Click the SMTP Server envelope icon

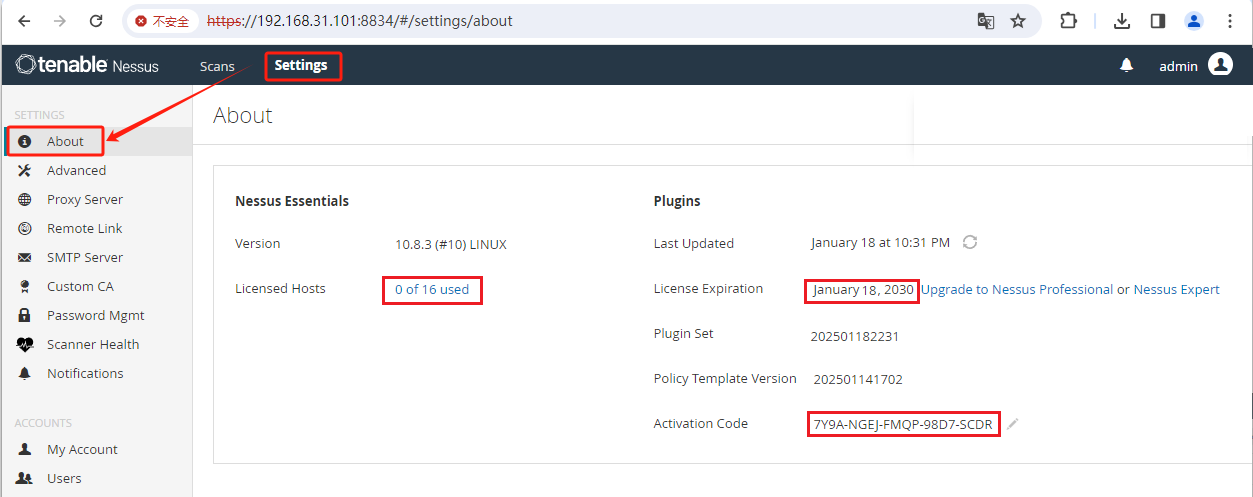pos(25,257)
